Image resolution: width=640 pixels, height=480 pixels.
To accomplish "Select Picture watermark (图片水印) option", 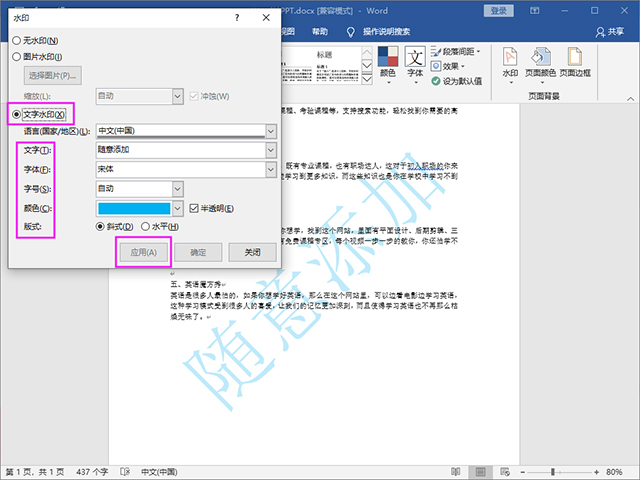I will (x=38, y=57).
